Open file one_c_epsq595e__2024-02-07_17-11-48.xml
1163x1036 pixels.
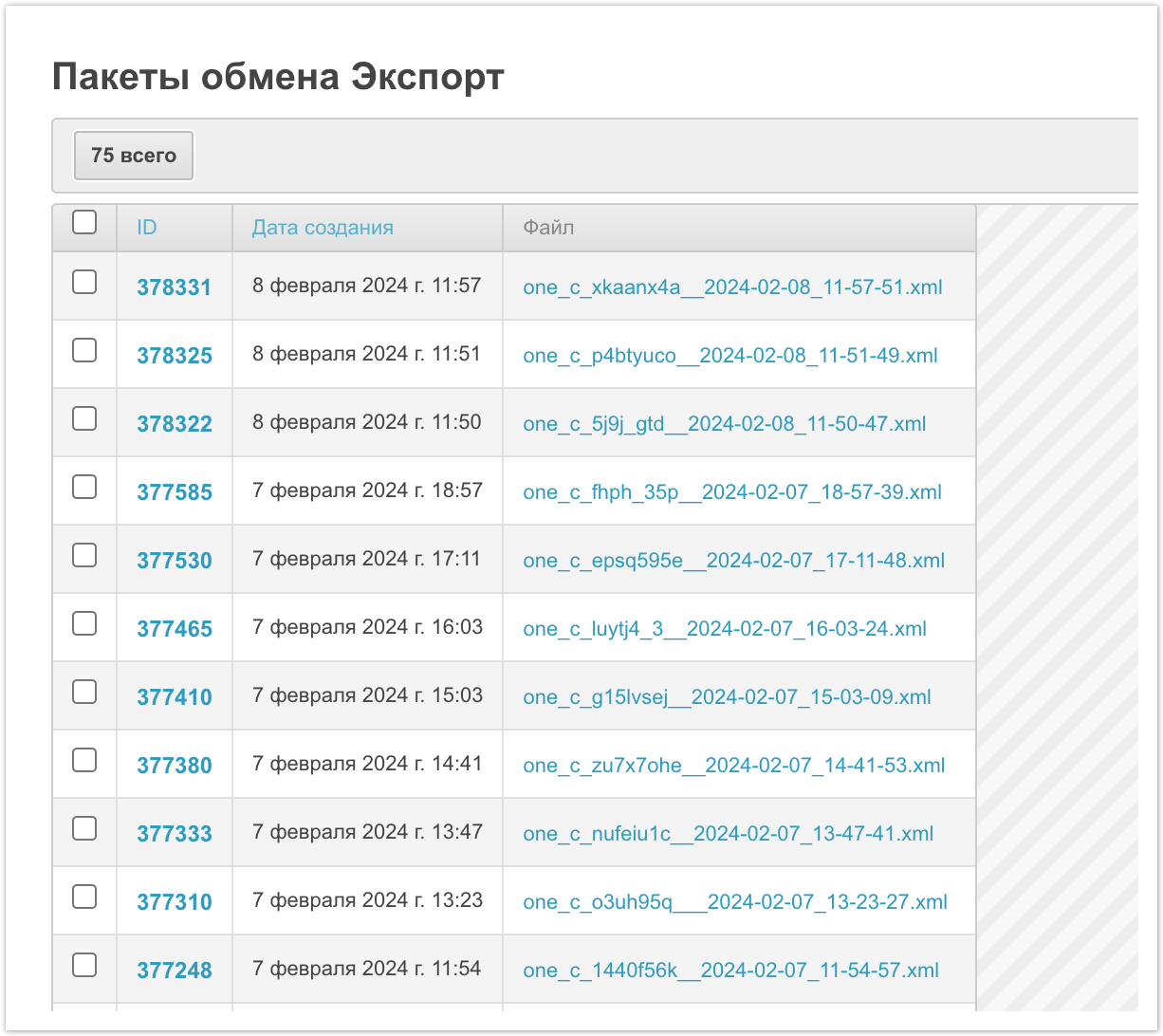pyautogui.click(x=733, y=561)
